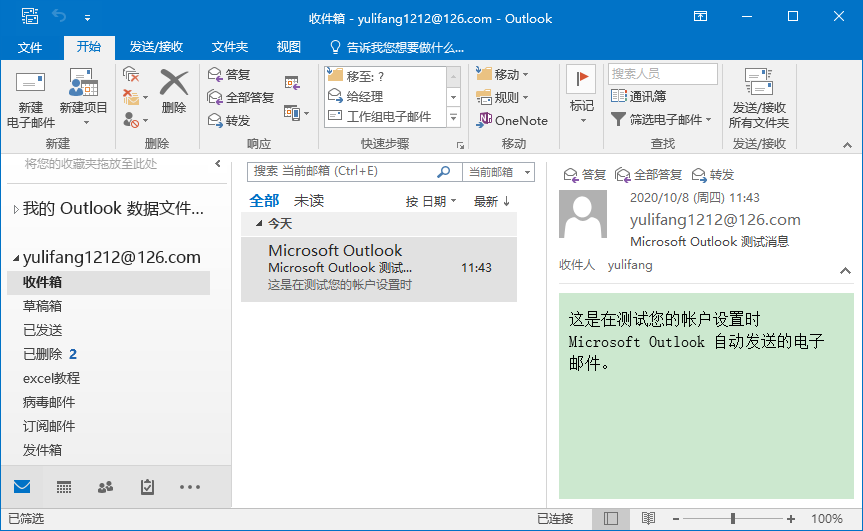Open more navigation options ellipsis
The width and height of the screenshot is (863, 531).
[x=189, y=487]
